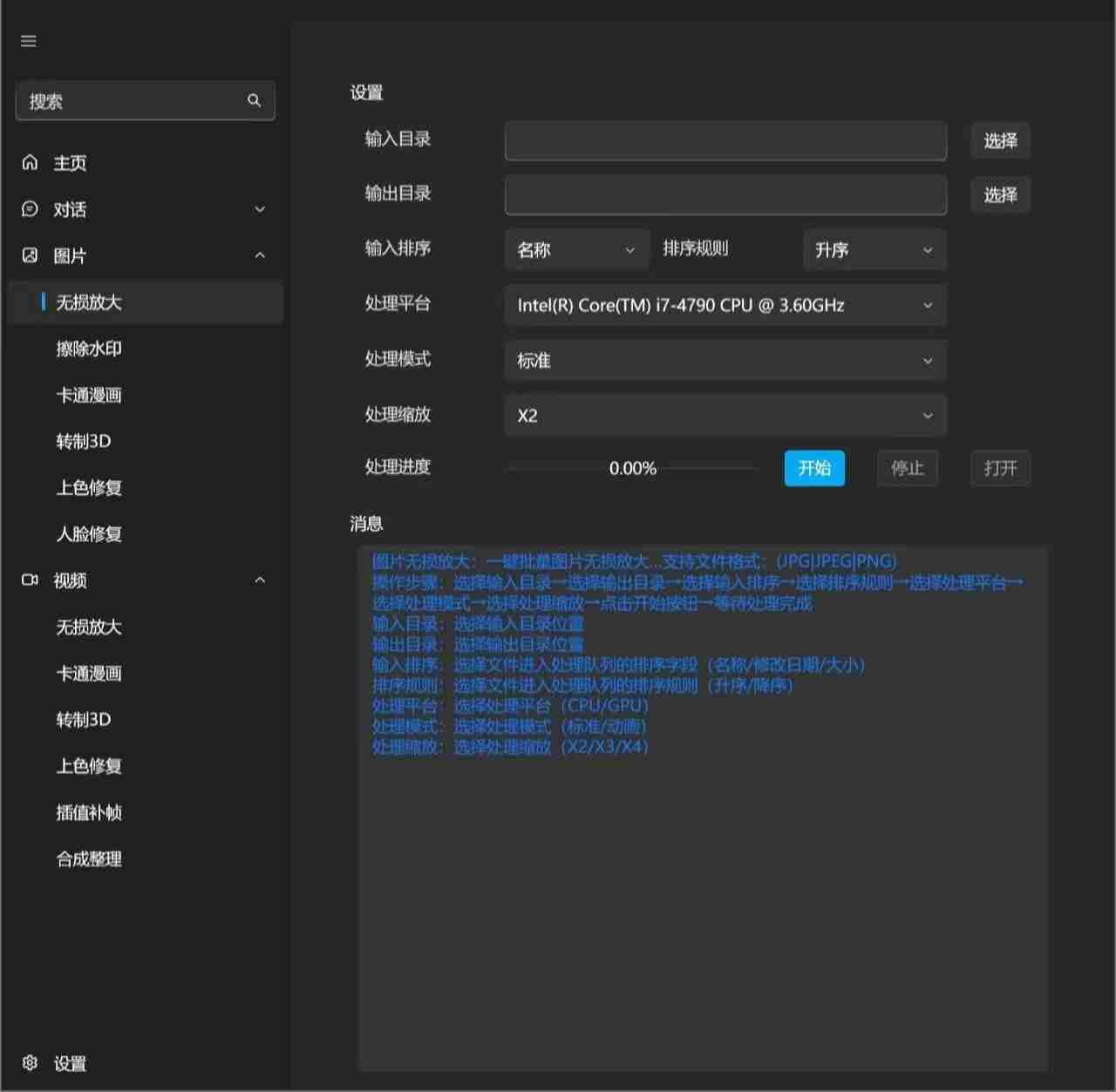Click the magnifier icon in the search box
Viewport: 1116px width, 1092px height.
(254, 100)
